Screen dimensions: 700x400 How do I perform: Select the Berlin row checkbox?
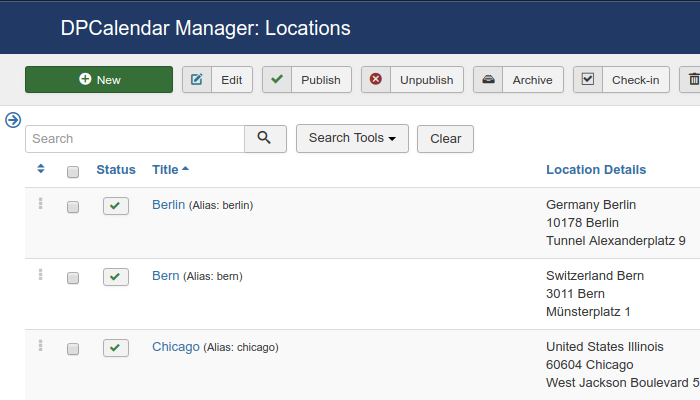[73, 207]
